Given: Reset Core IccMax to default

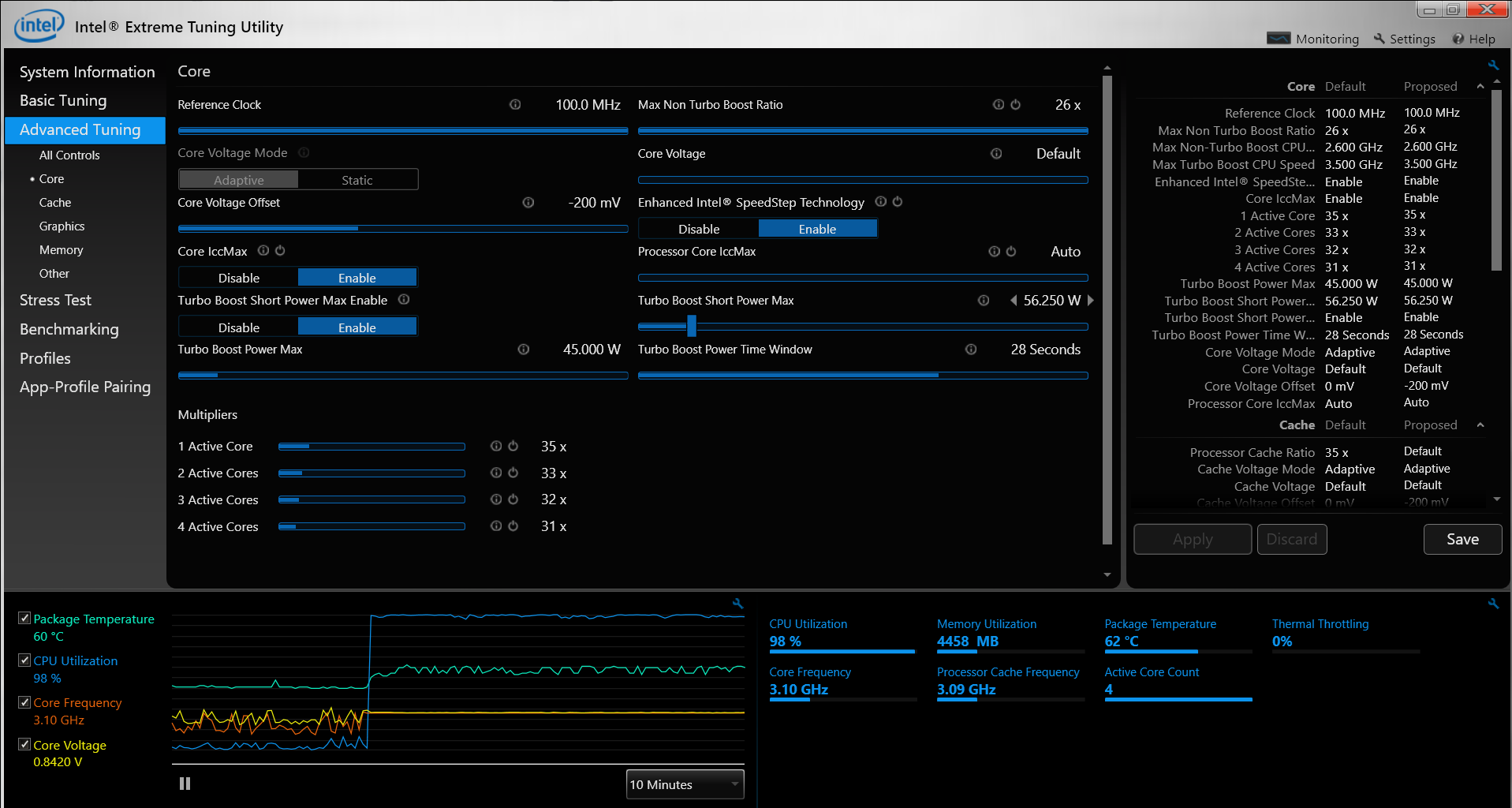Looking at the screenshot, I should coord(280,250).
